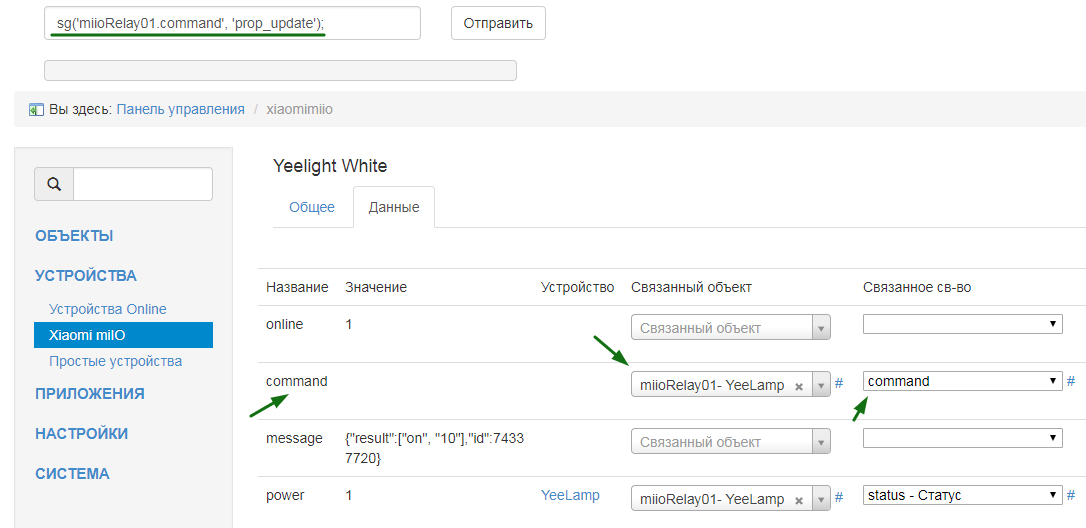Open linked property dropdown showing command
This screenshot has width=1086, height=528.
(x=962, y=381)
